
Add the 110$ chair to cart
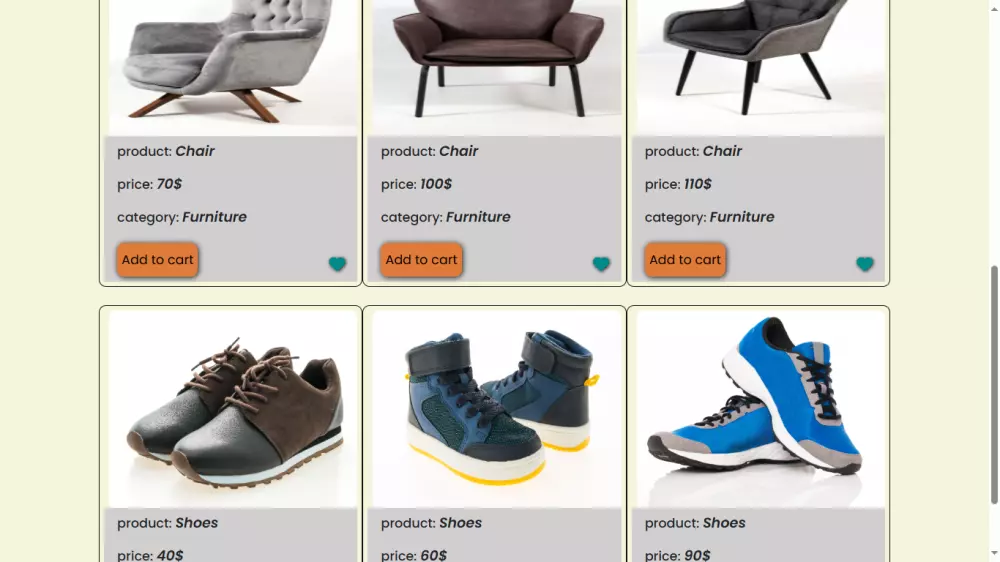685,260
